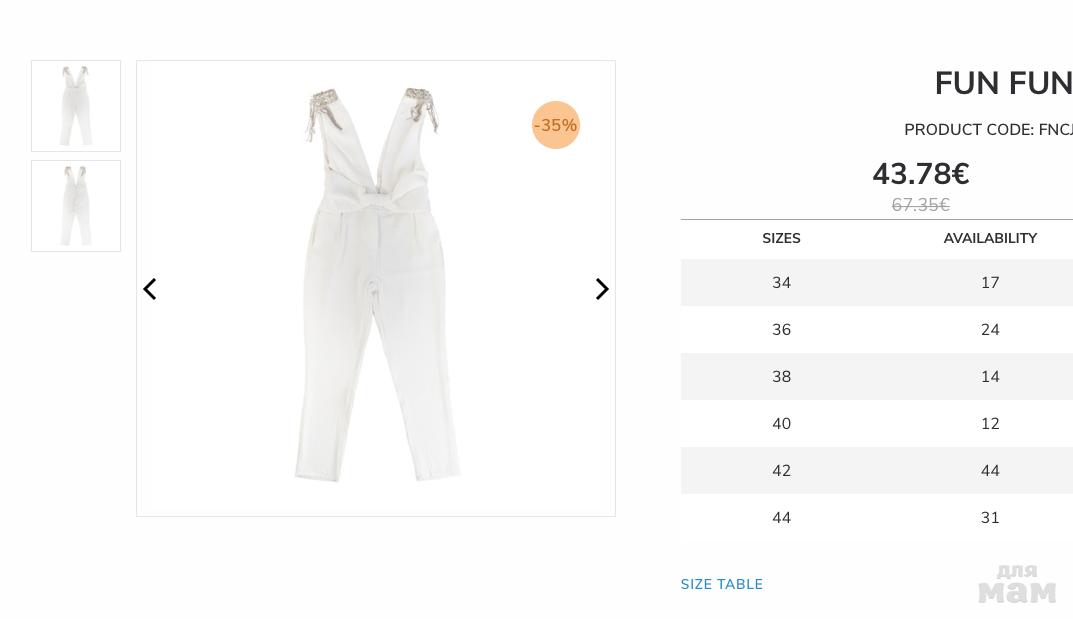This screenshot has width=1073, height=619.
Task: Click the SIZES column header
Action: (x=781, y=238)
